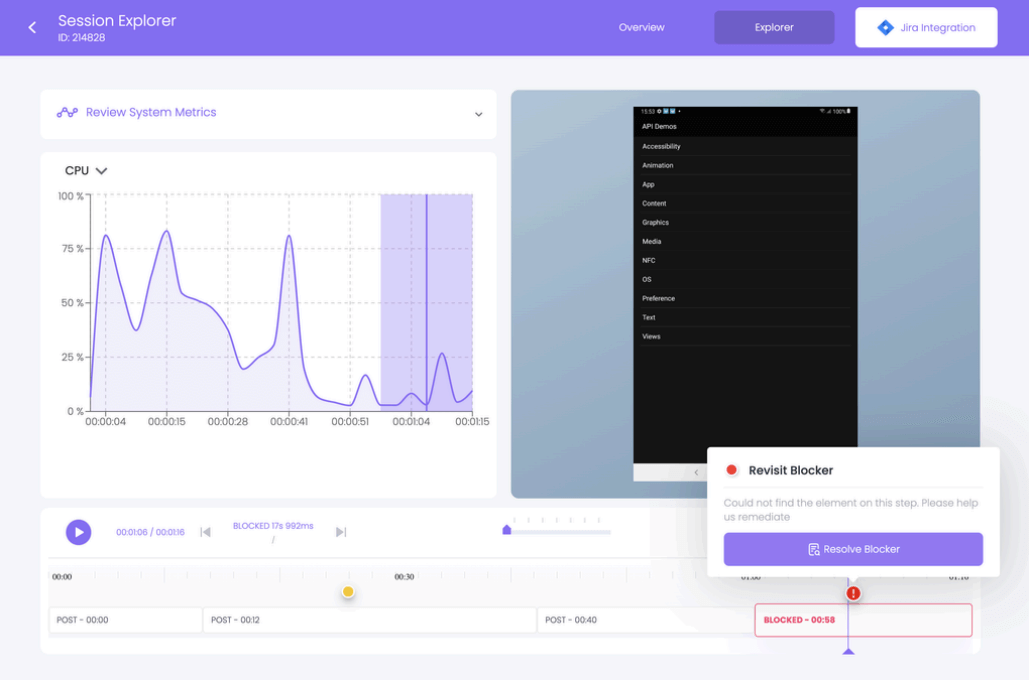Click the Review System Metrics graph icon

click(x=67, y=112)
